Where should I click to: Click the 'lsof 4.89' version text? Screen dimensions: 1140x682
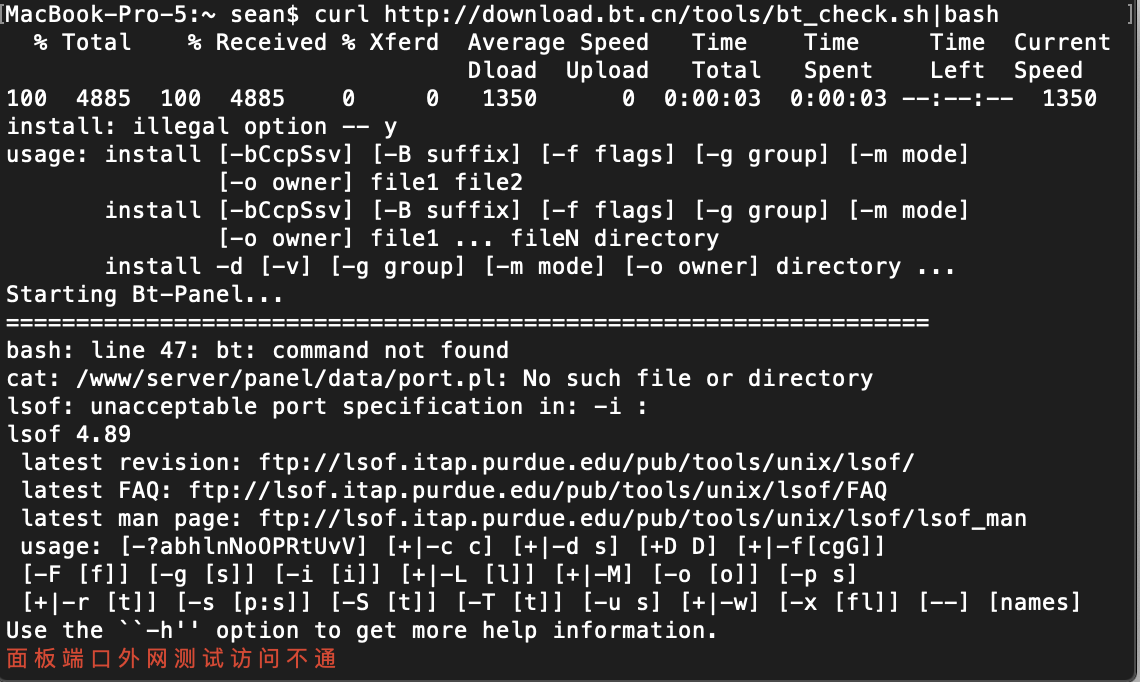[68, 435]
